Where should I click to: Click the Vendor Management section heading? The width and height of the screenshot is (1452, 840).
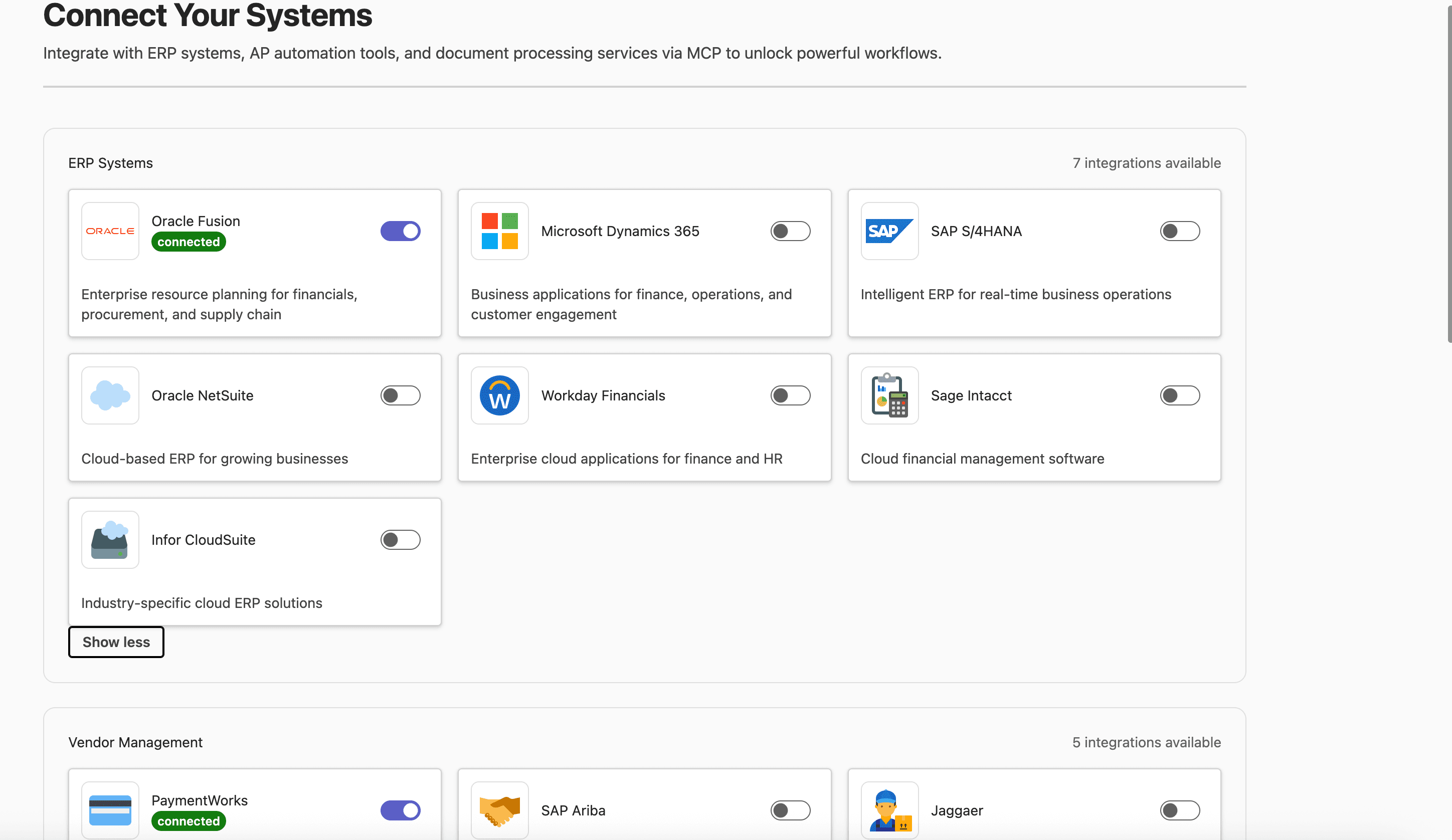[135, 742]
